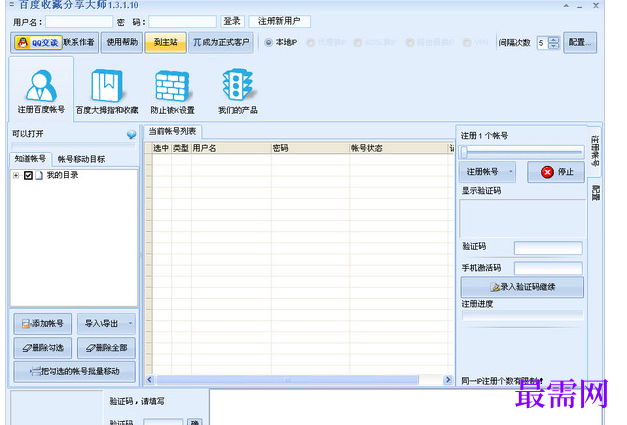Click the 添加帐号 button
This screenshot has height=425, width=627.
click(x=43, y=323)
